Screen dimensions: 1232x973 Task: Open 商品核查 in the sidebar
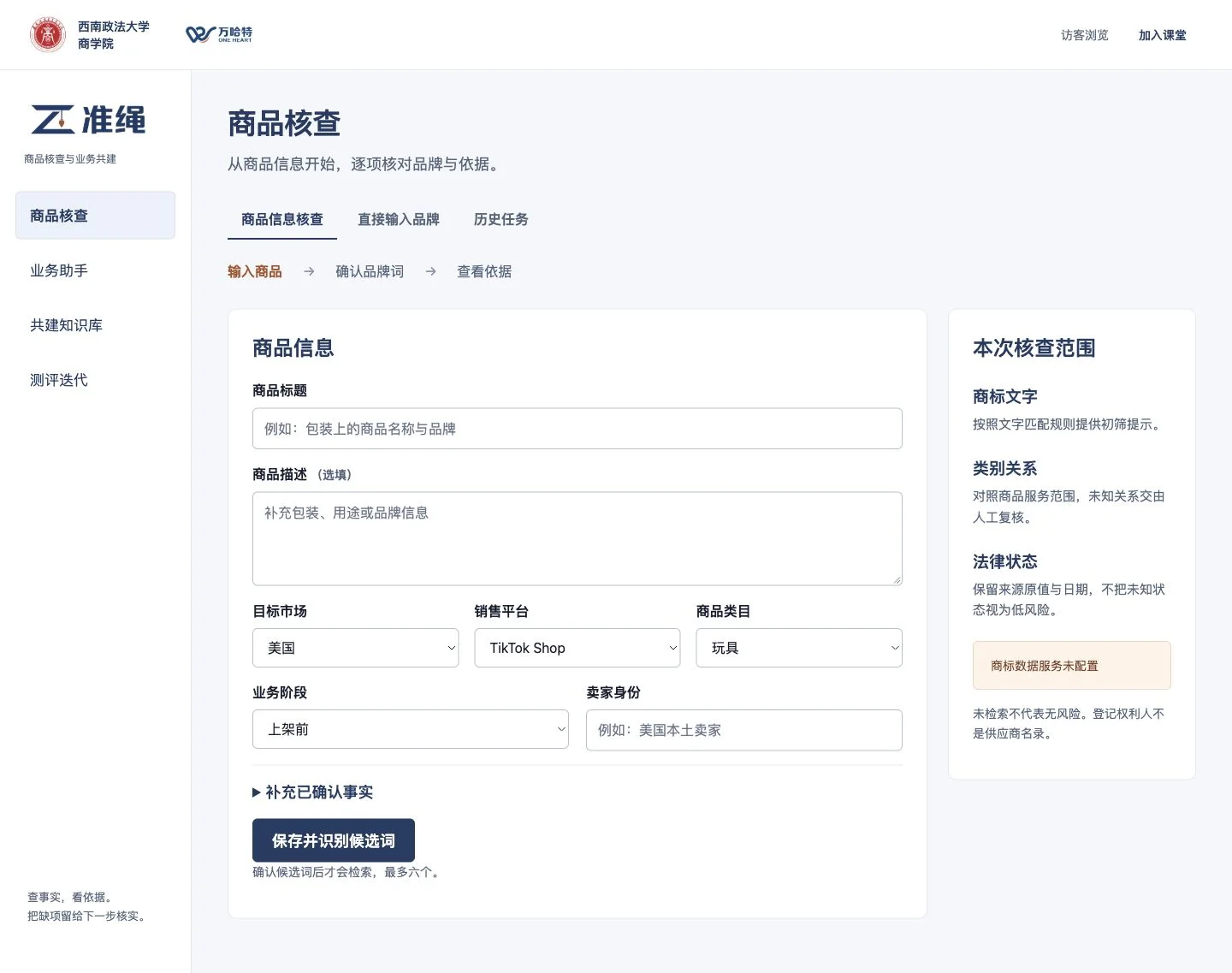95,216
